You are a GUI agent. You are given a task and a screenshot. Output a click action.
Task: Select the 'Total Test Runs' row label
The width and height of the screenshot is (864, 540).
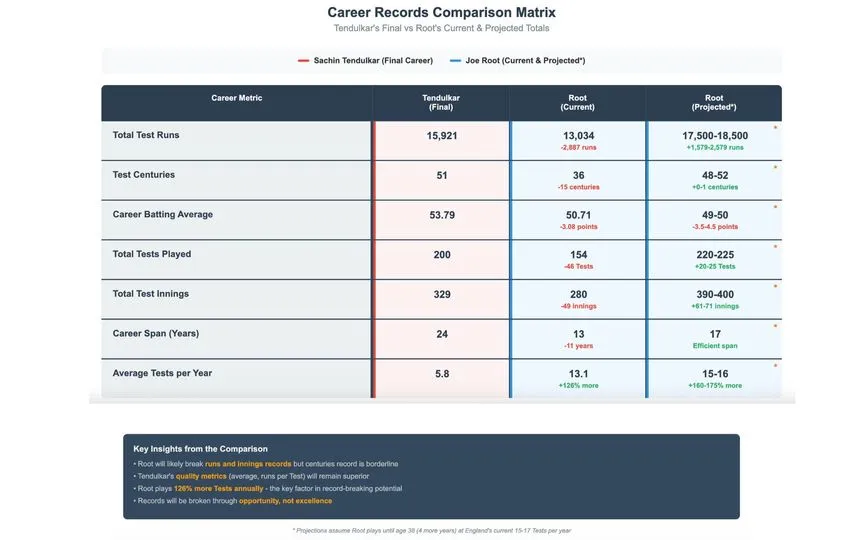click(146, 135)
